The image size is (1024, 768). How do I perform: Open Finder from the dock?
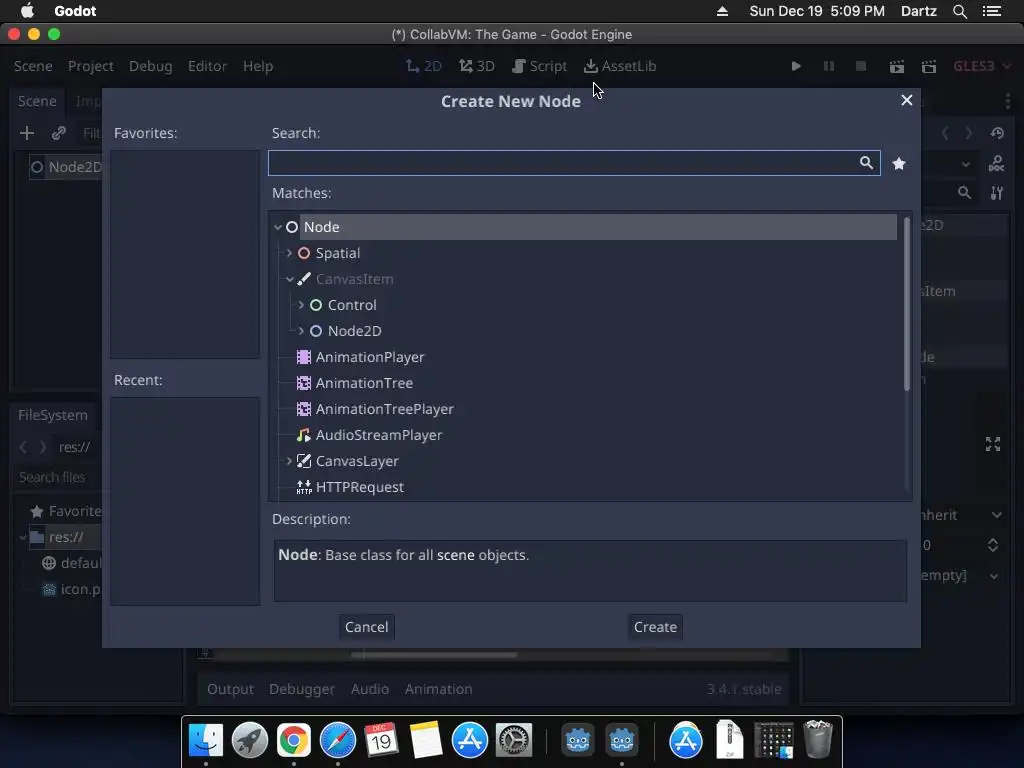(206, 741)
